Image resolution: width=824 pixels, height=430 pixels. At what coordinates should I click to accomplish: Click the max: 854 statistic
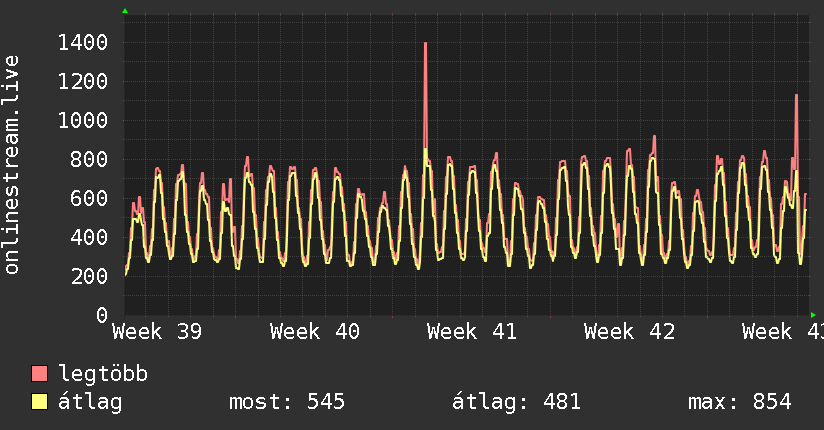click(x=739, y=402)
